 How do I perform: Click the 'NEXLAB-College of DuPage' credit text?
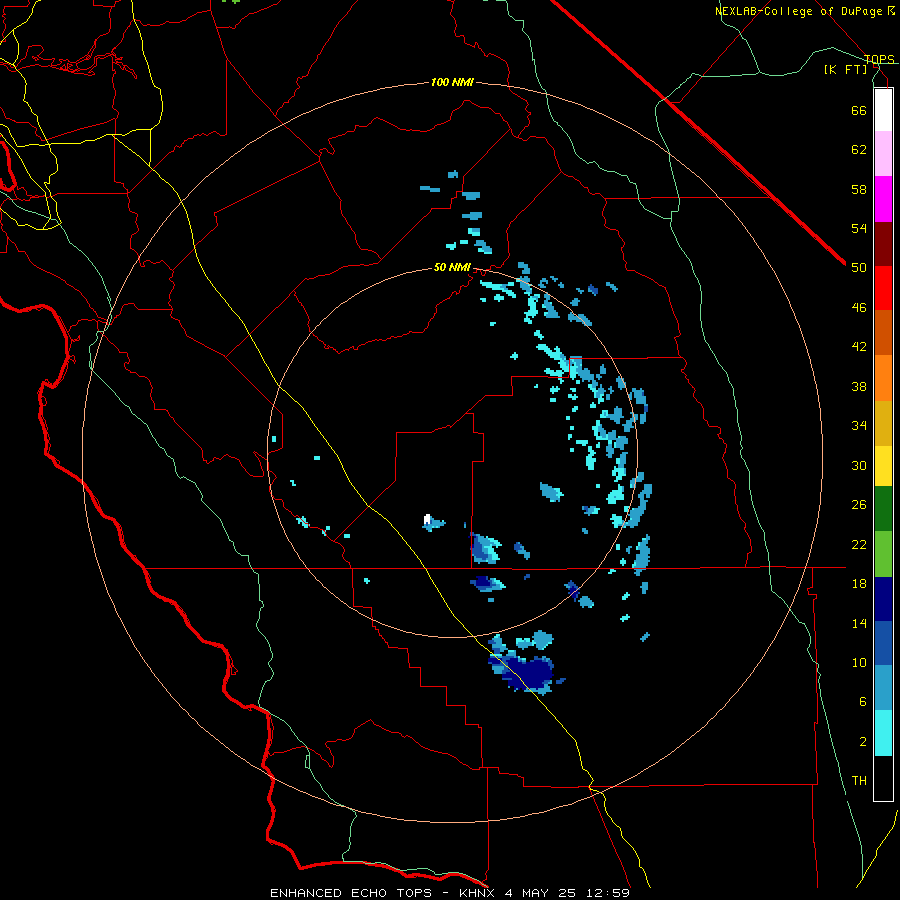tap(798, 11)
